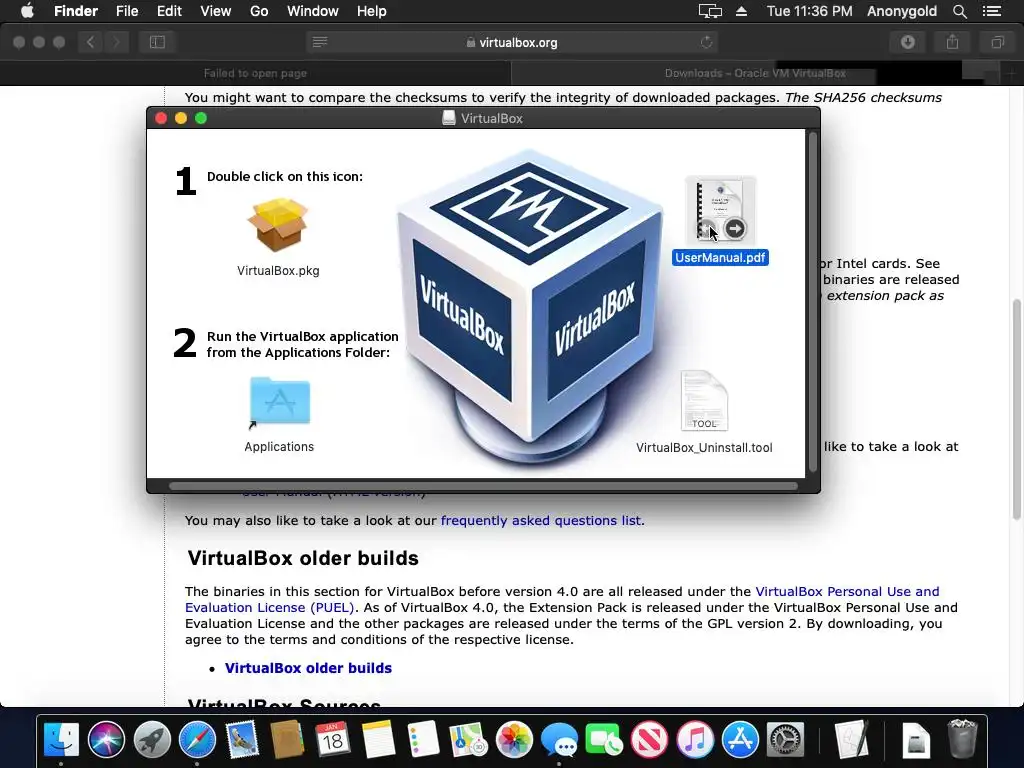Go forward in Safari

coord(116,42)
